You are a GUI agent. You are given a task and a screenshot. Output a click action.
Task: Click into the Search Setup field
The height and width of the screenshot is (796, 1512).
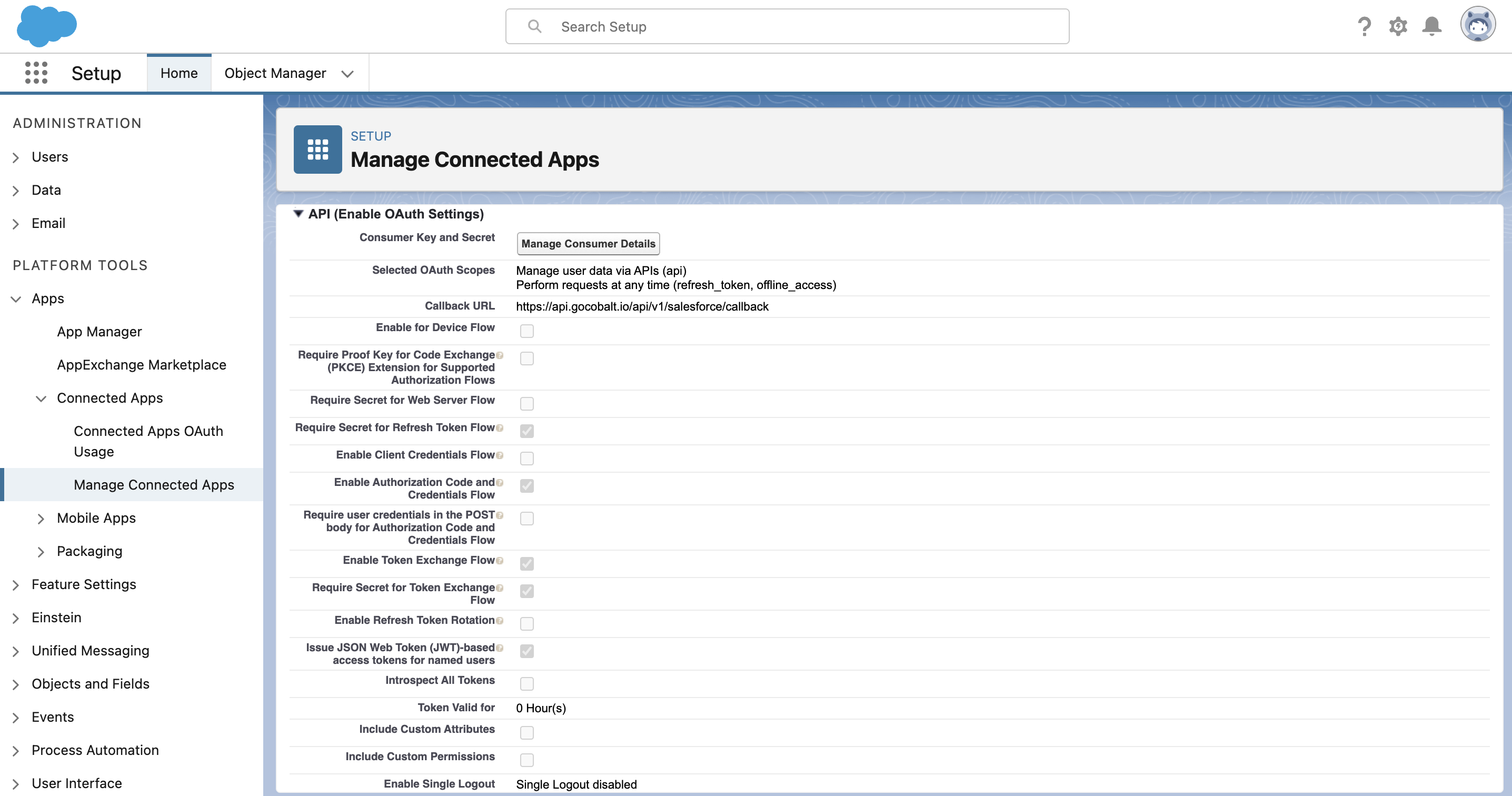click(x=787, y=26)
